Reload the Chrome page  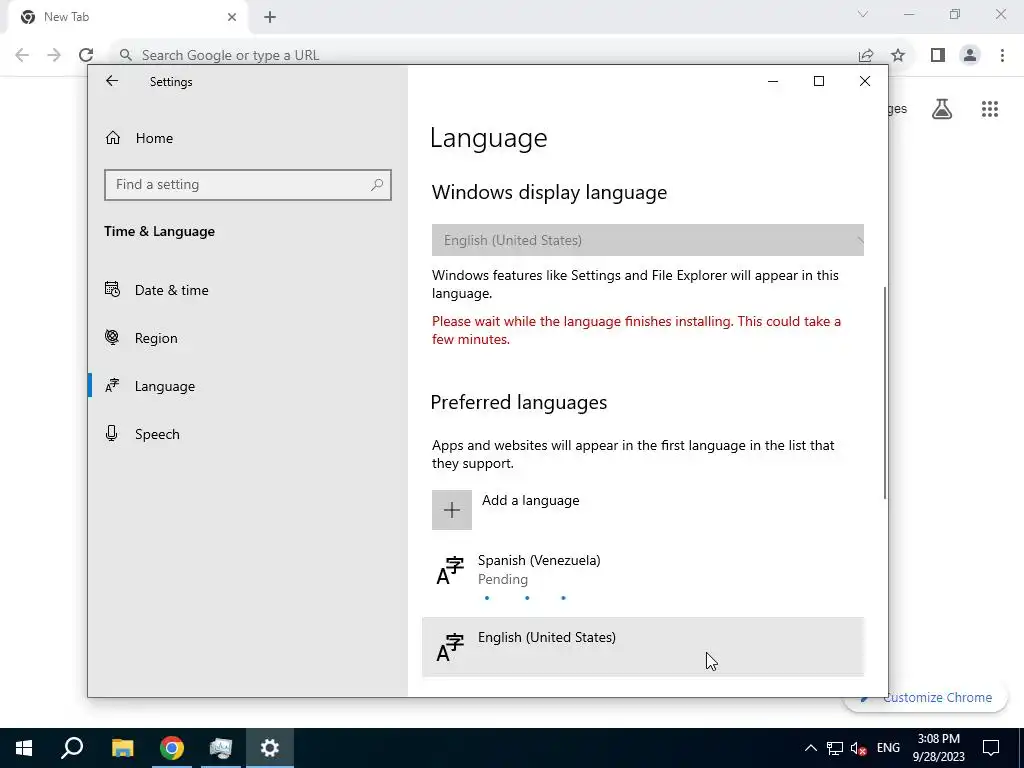(86, 55)
